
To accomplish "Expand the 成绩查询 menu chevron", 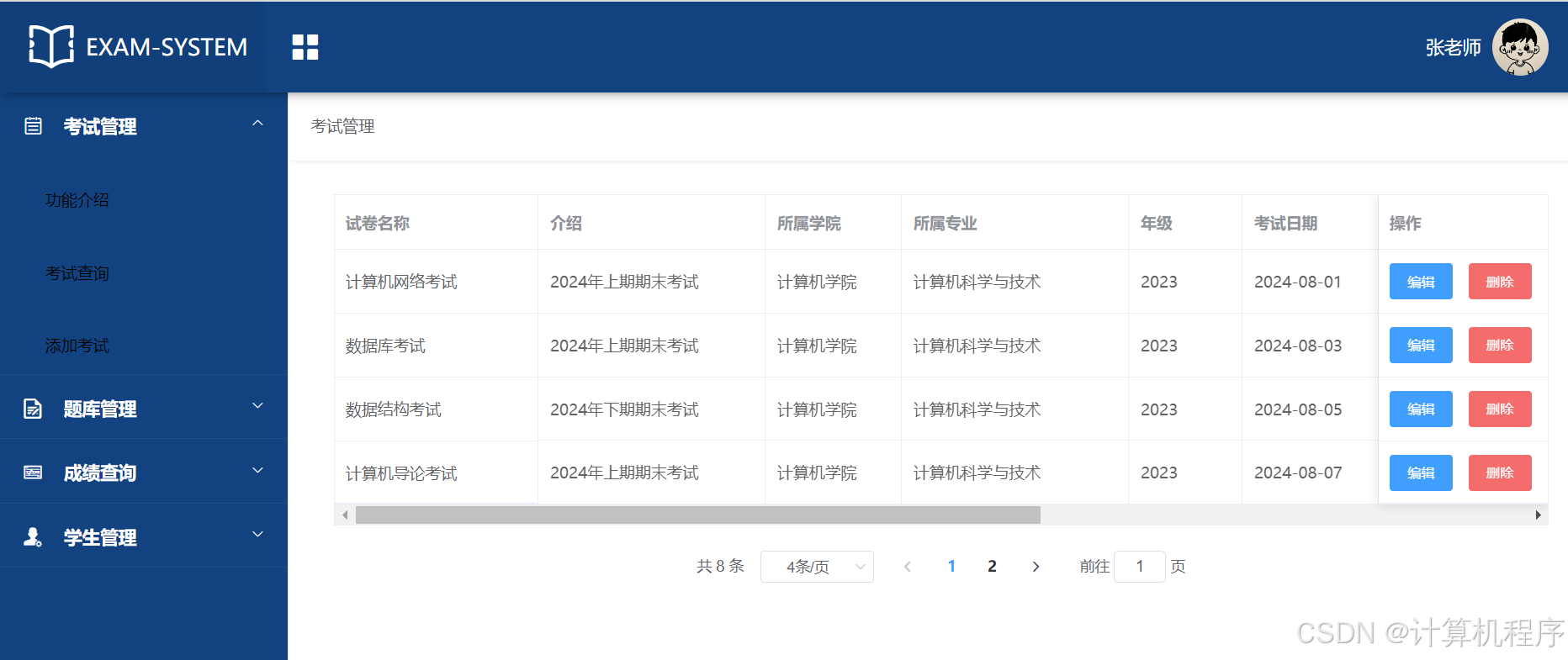I will pyautogui.click(x=258, y=471).
